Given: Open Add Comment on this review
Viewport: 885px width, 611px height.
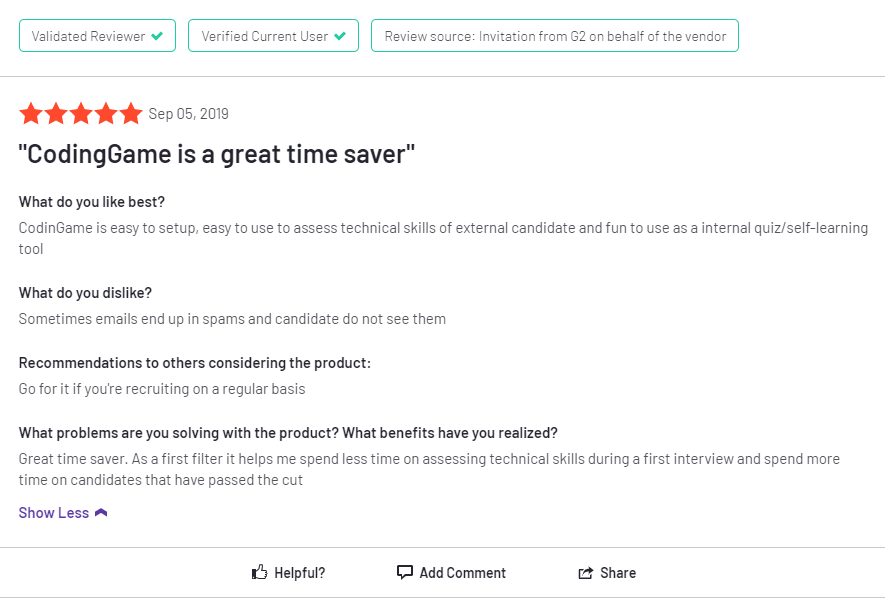Looking at the screenshot, I should (x=452, y=573).
